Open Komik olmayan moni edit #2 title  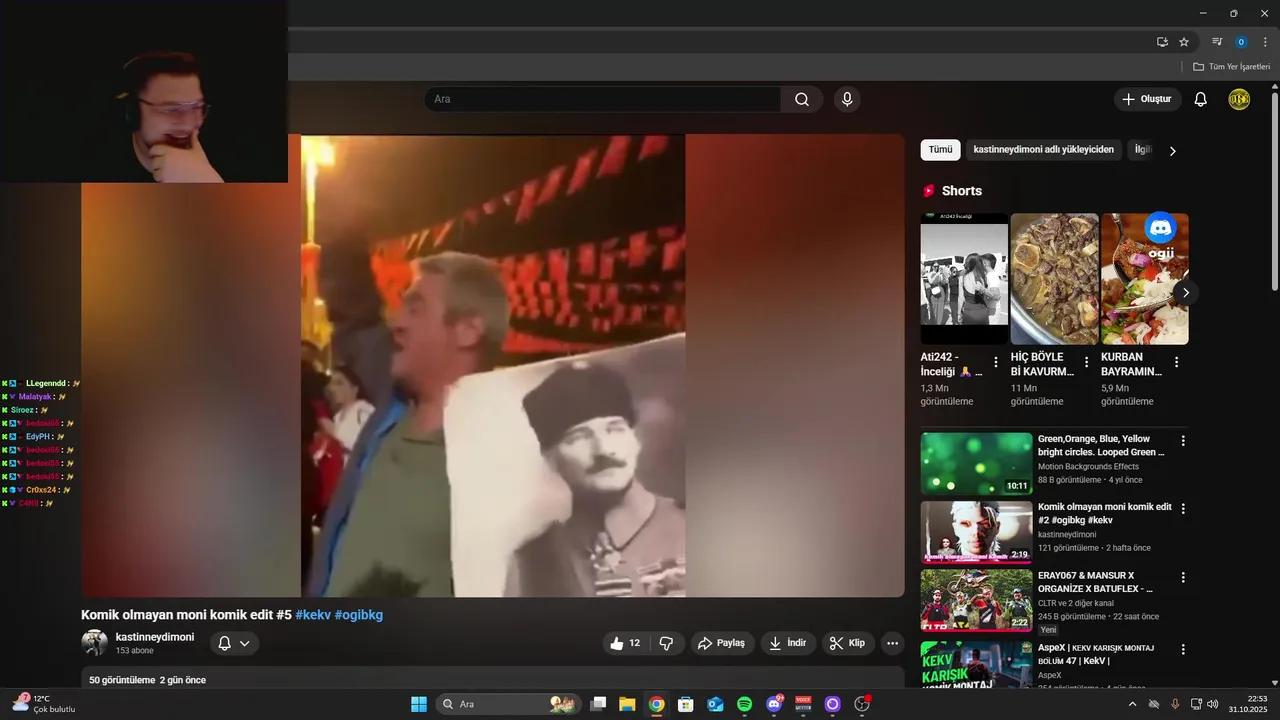pos(1104,513)
